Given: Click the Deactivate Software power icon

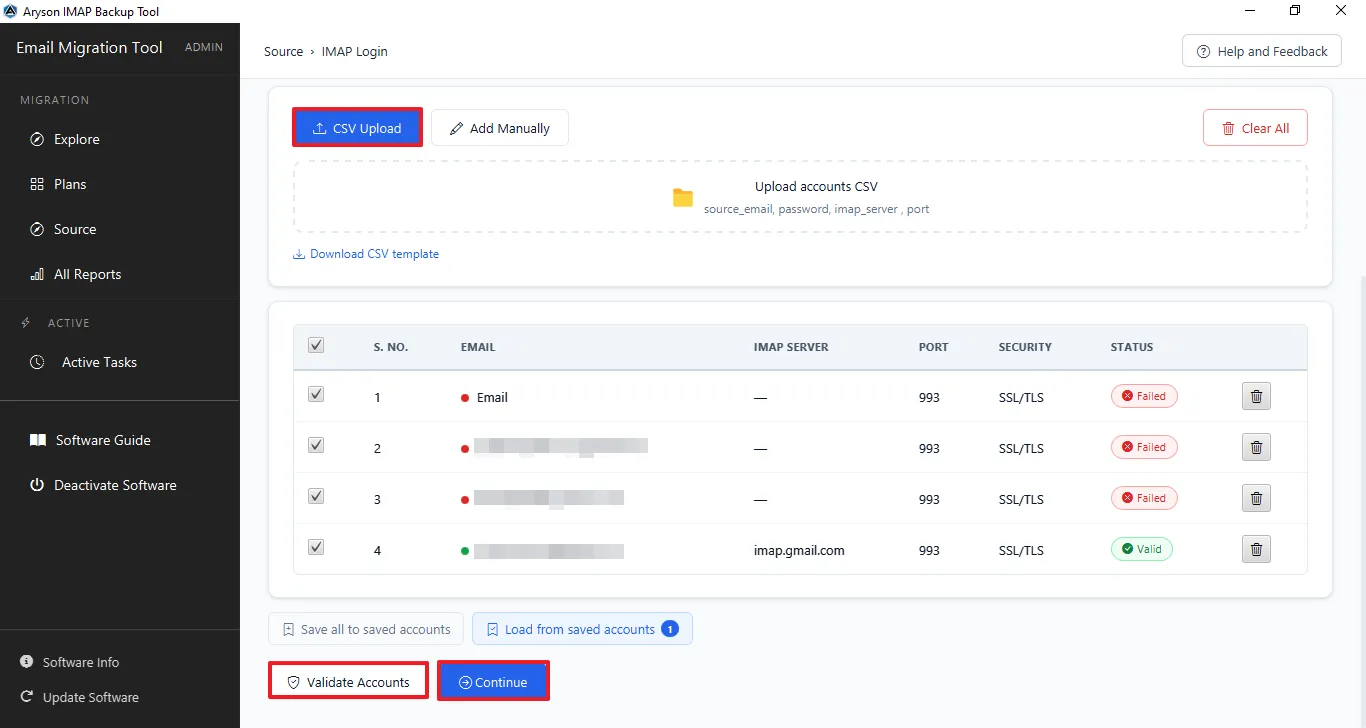Looking at the screenshot, I should pos(37,485).
